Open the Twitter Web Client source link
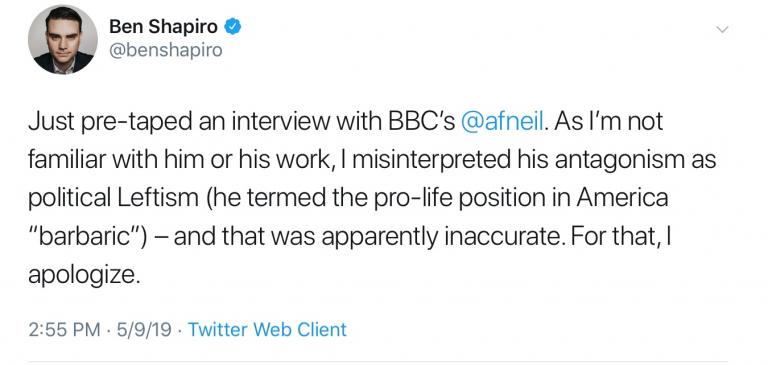768x365 pixels. pos(267,329)
